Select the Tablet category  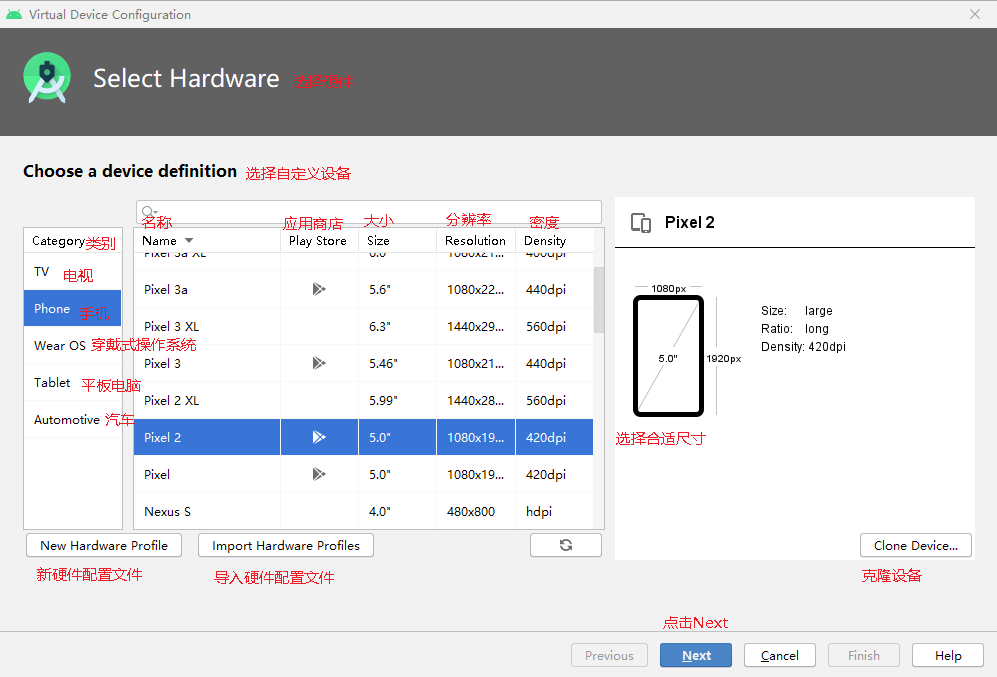(x=72, y=382)
